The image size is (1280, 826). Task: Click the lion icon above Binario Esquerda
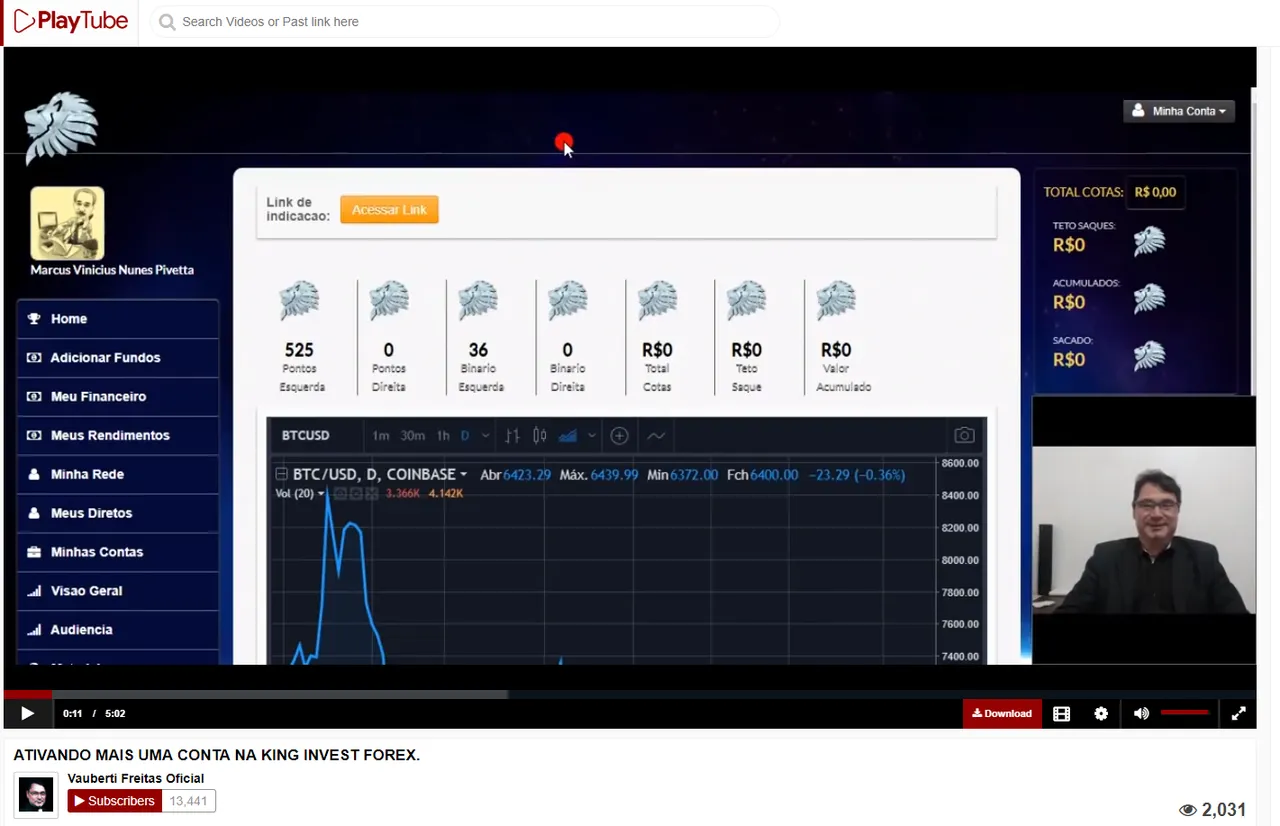tap(478, 300)
